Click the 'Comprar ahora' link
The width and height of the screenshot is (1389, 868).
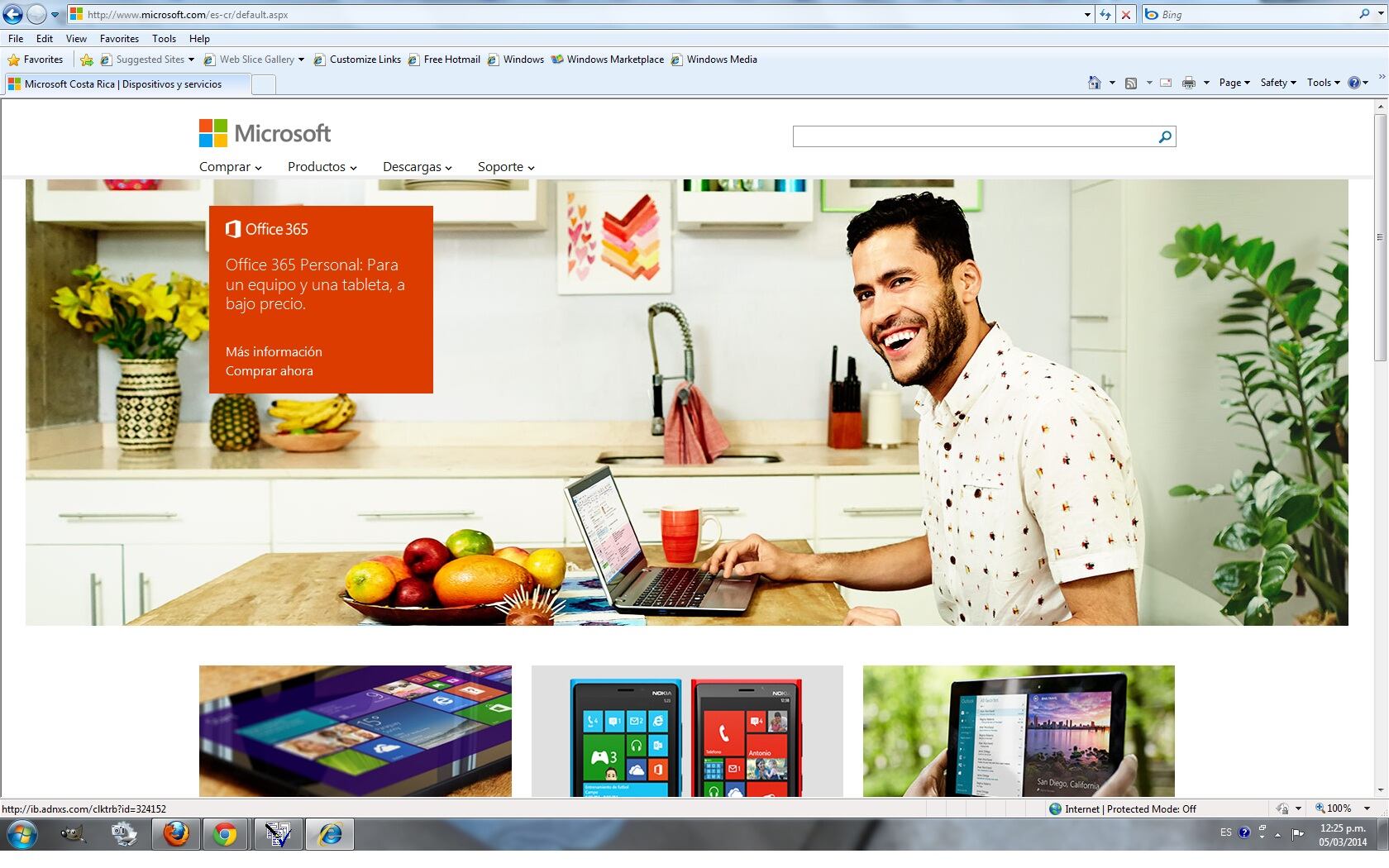[269, 371]
